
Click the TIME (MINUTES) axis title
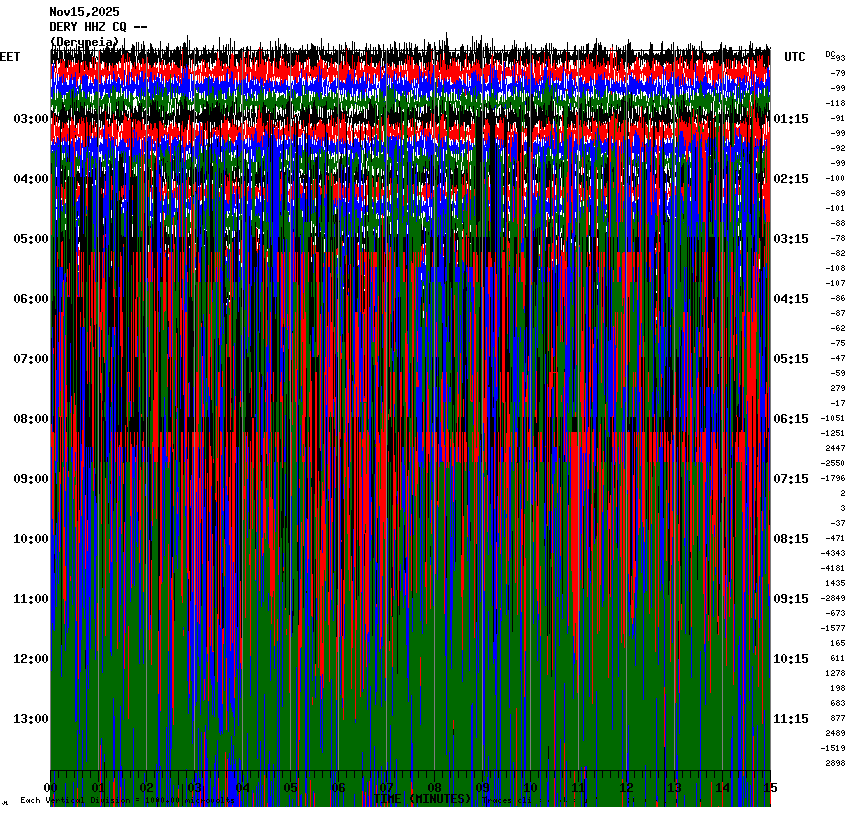coord(422,799)
